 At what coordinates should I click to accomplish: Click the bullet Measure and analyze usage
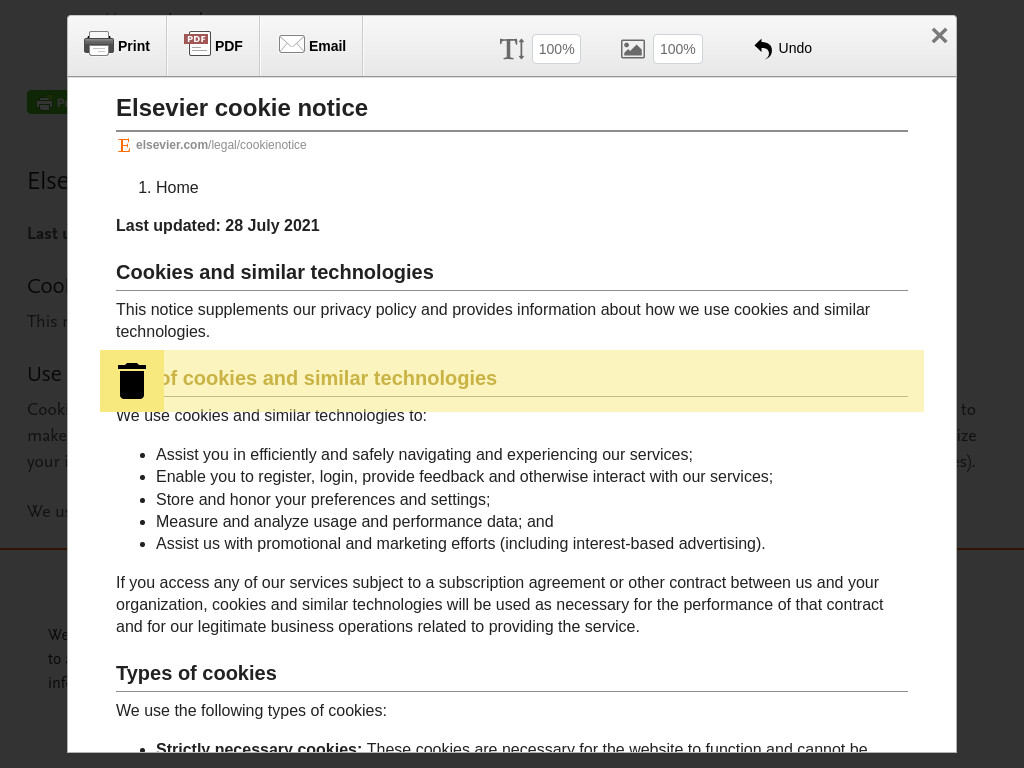click(x=354, y=522)
